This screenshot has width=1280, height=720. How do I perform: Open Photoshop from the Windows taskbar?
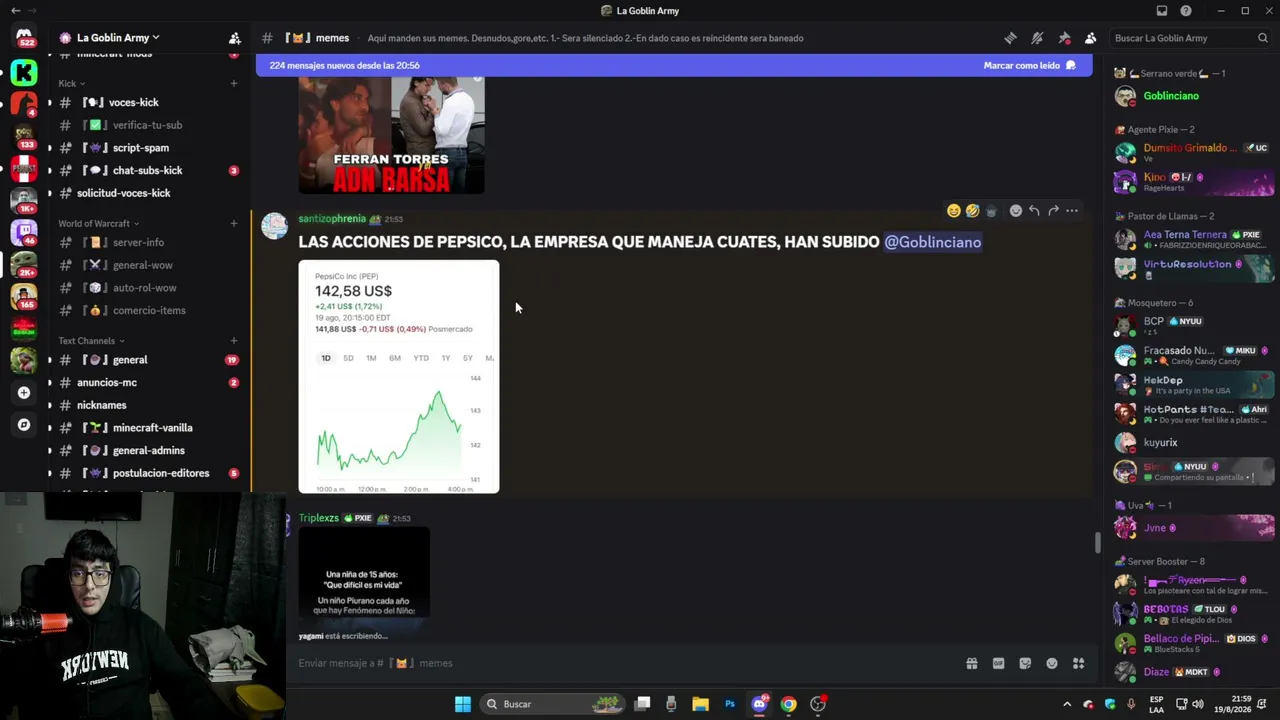click(730, 704)
